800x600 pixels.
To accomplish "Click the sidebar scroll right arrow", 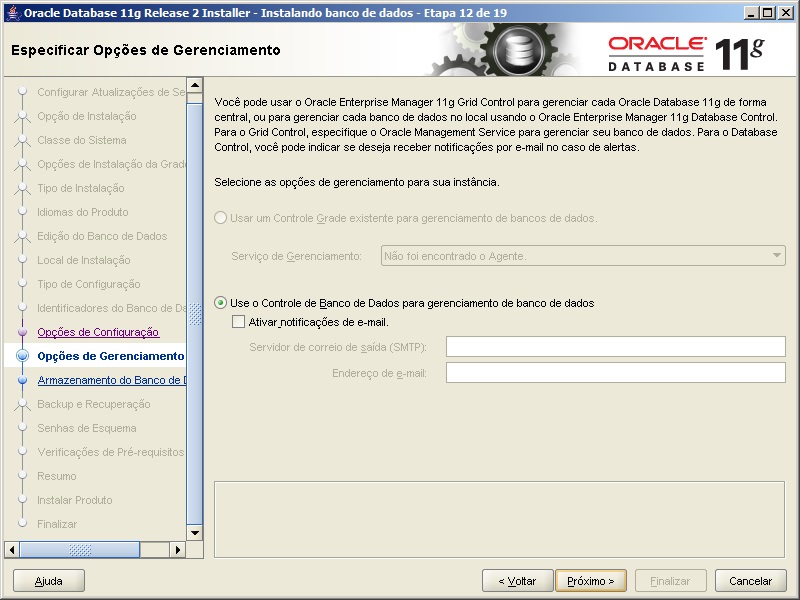I will (177, 549).
